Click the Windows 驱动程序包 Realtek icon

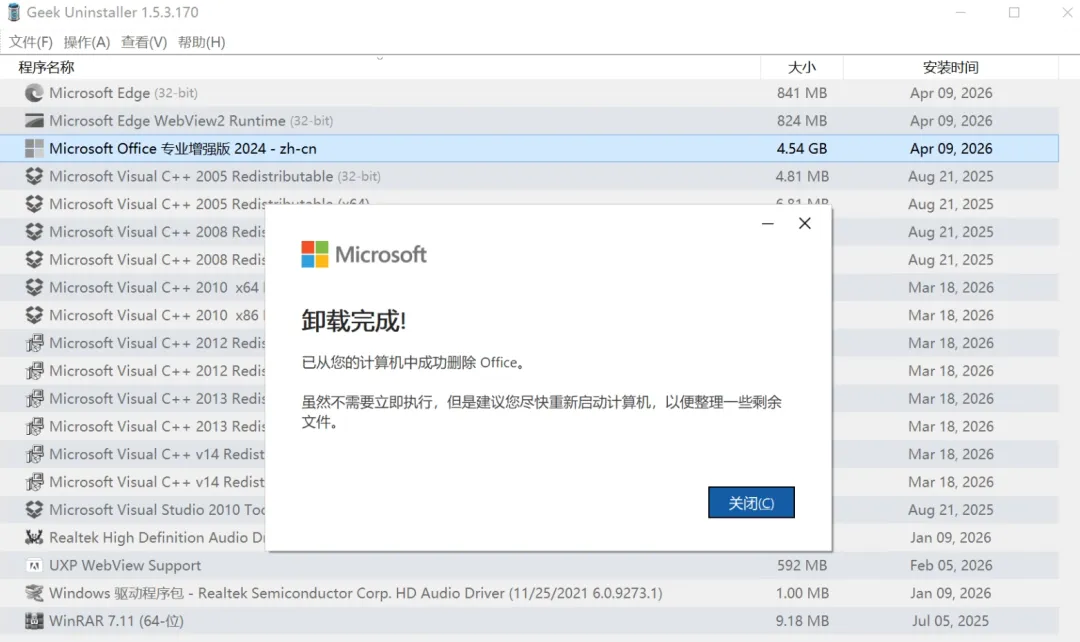(34, 593)
